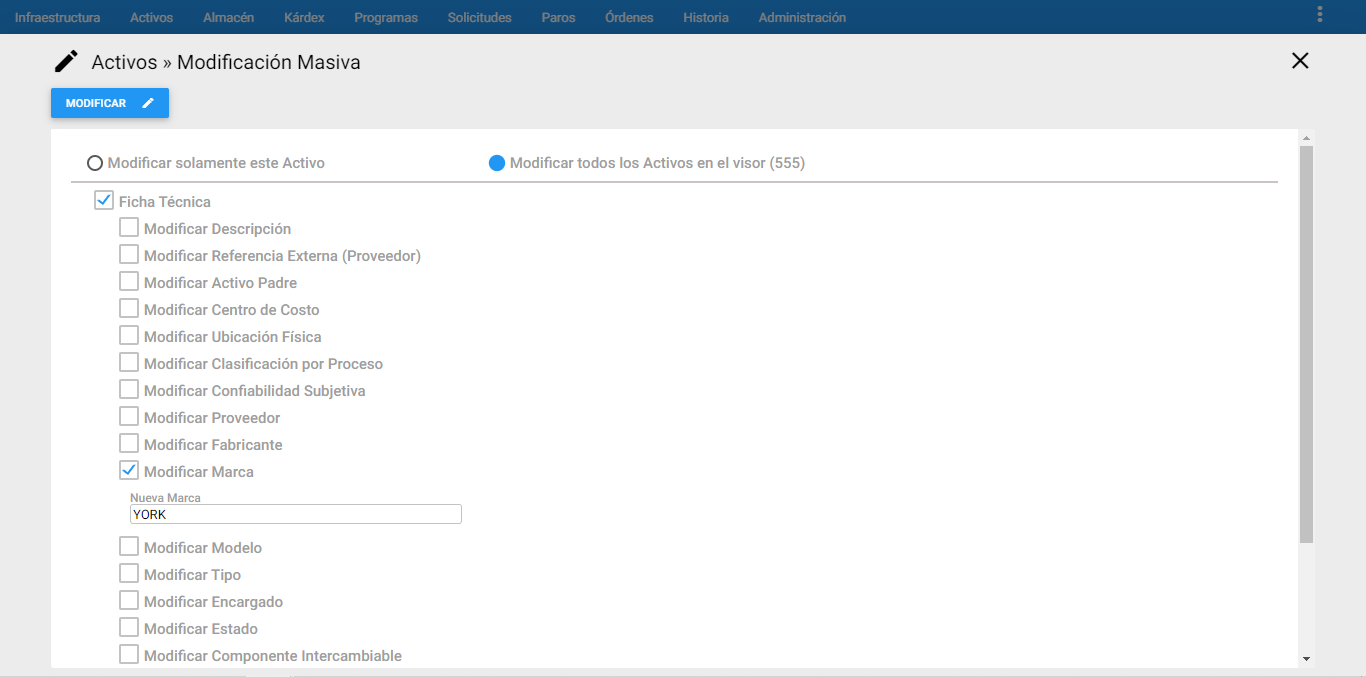This screenshot has height=677, width=1366.
Task: Open the Órdenes menu
Action: coord(629,17)
